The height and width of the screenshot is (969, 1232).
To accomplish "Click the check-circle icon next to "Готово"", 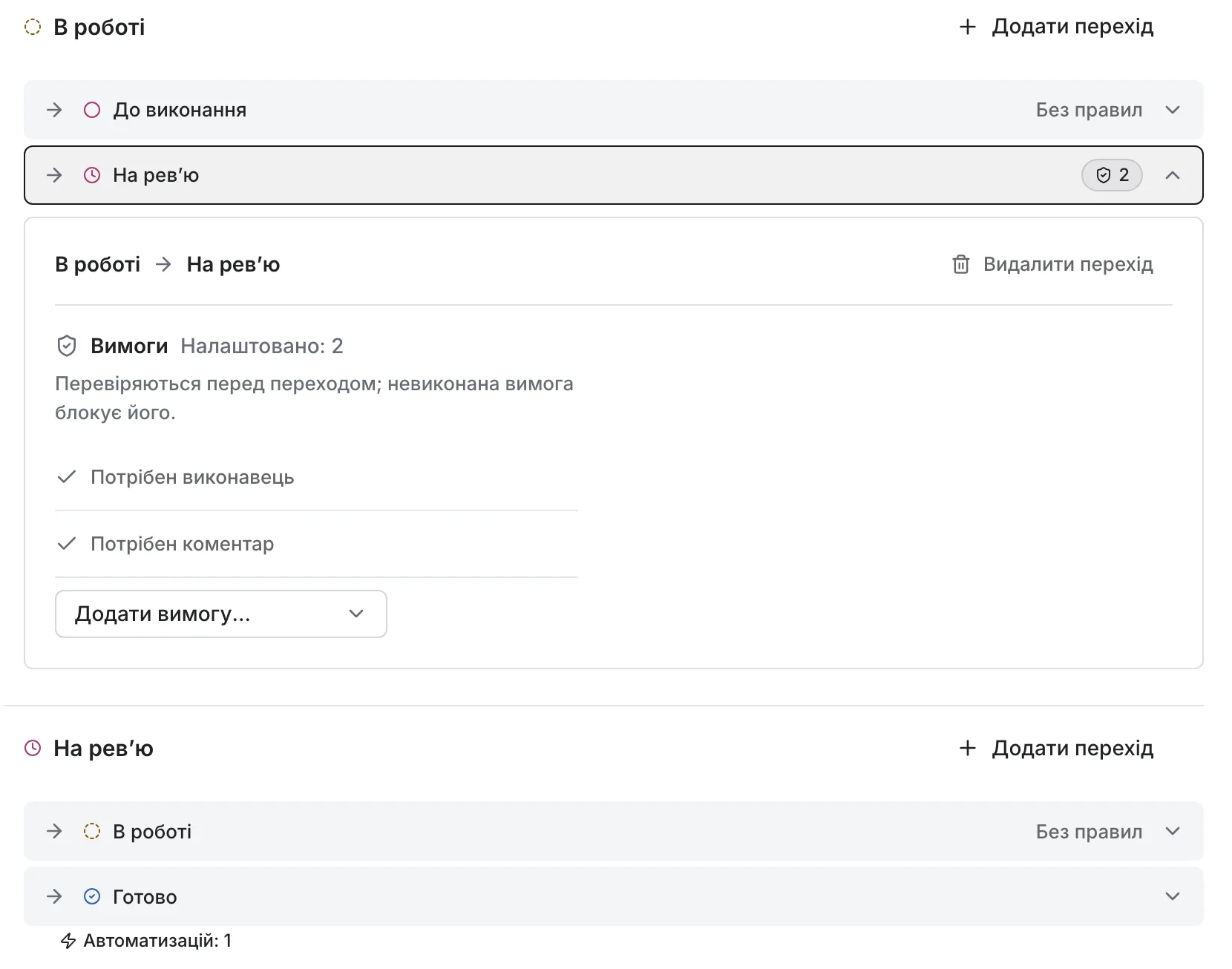I will pyautogui.click(x=92, y=896).
